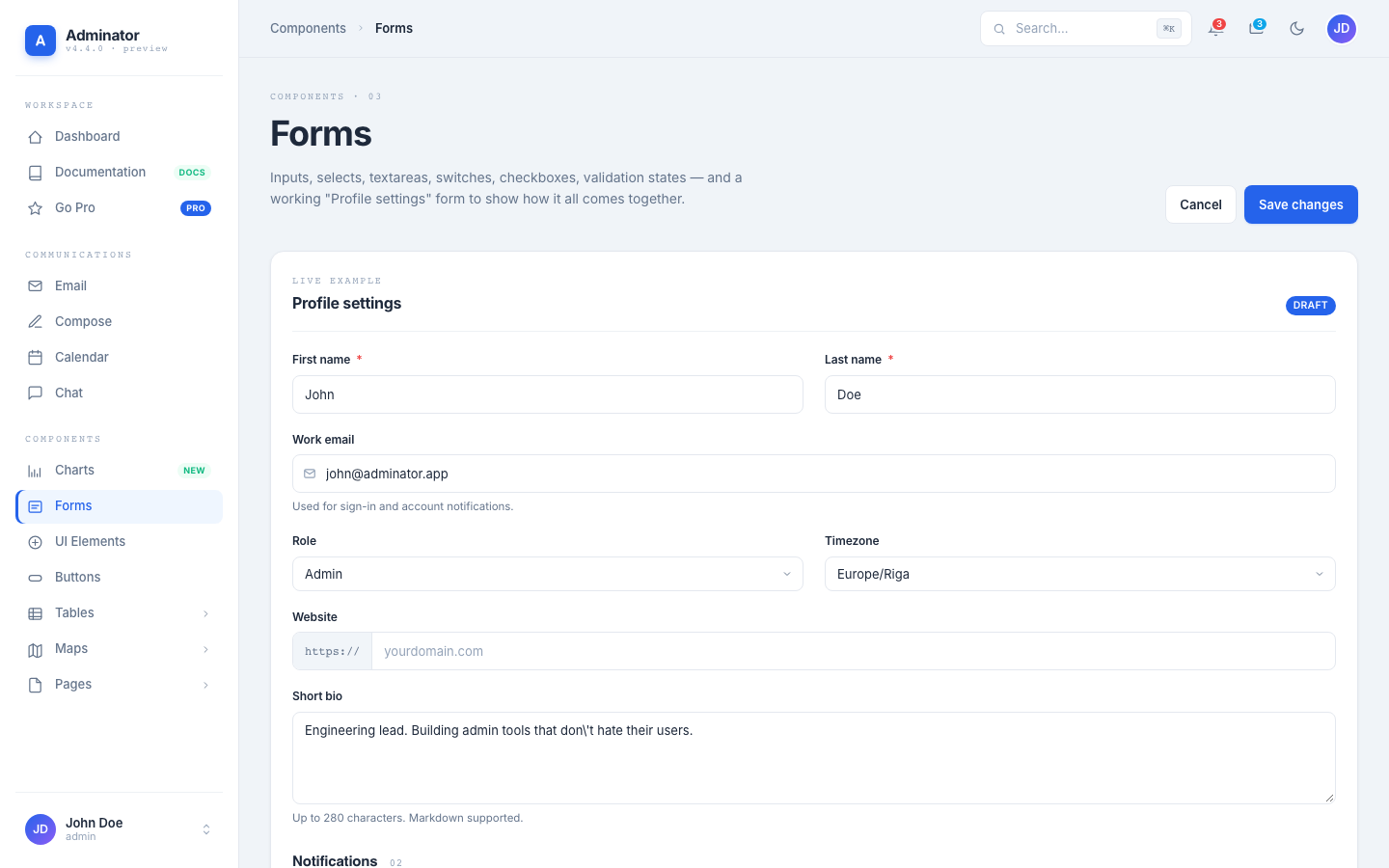Click the Adminator logo icon

[41, 41]
